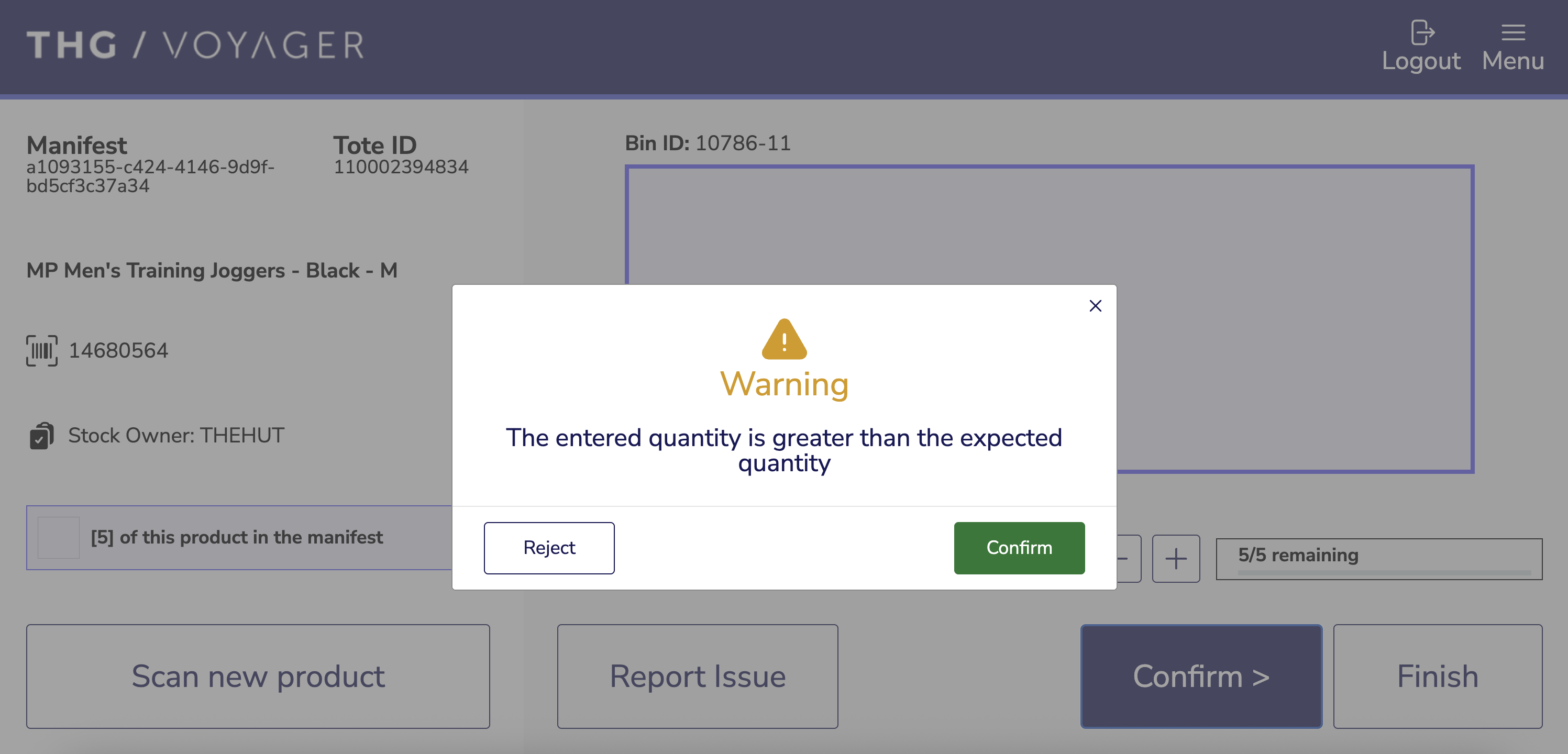Click the Logout icon in header
This screenshot has height=754, width=1568.
coord(1422,33)
